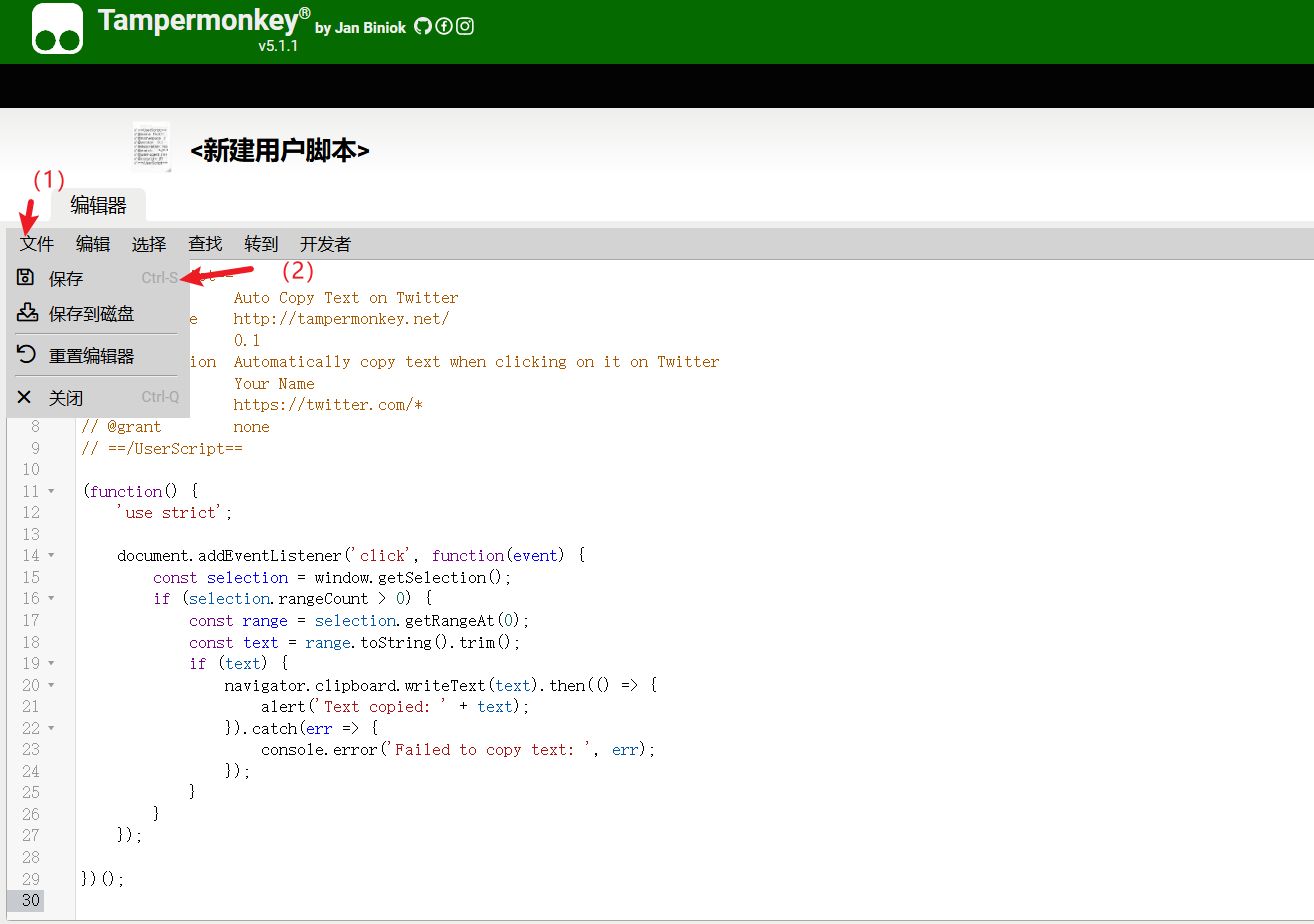
Task: Click version number v5.1.1
Action: coord(278,46)
